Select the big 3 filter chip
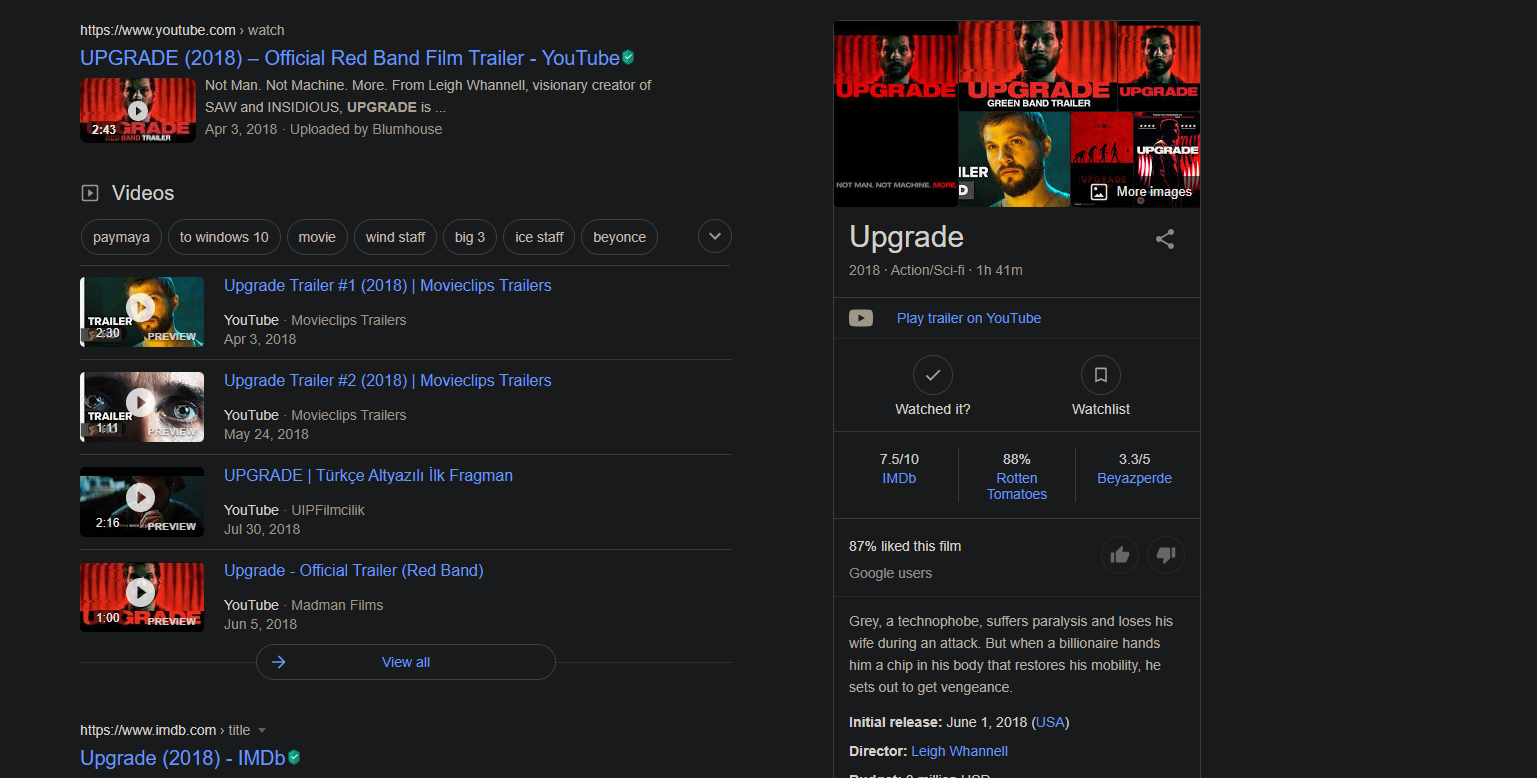Screen dimensions: 1537x778 pos(470,237)
